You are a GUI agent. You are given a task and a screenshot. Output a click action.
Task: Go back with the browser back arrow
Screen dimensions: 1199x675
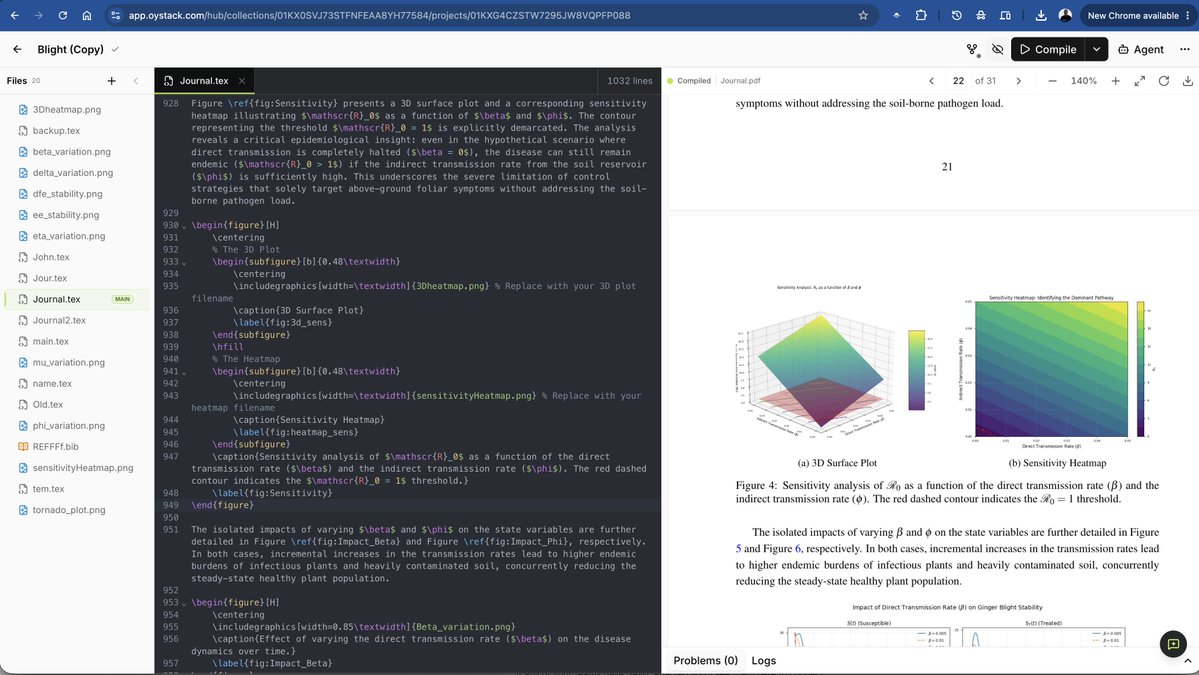coord(15,15)
